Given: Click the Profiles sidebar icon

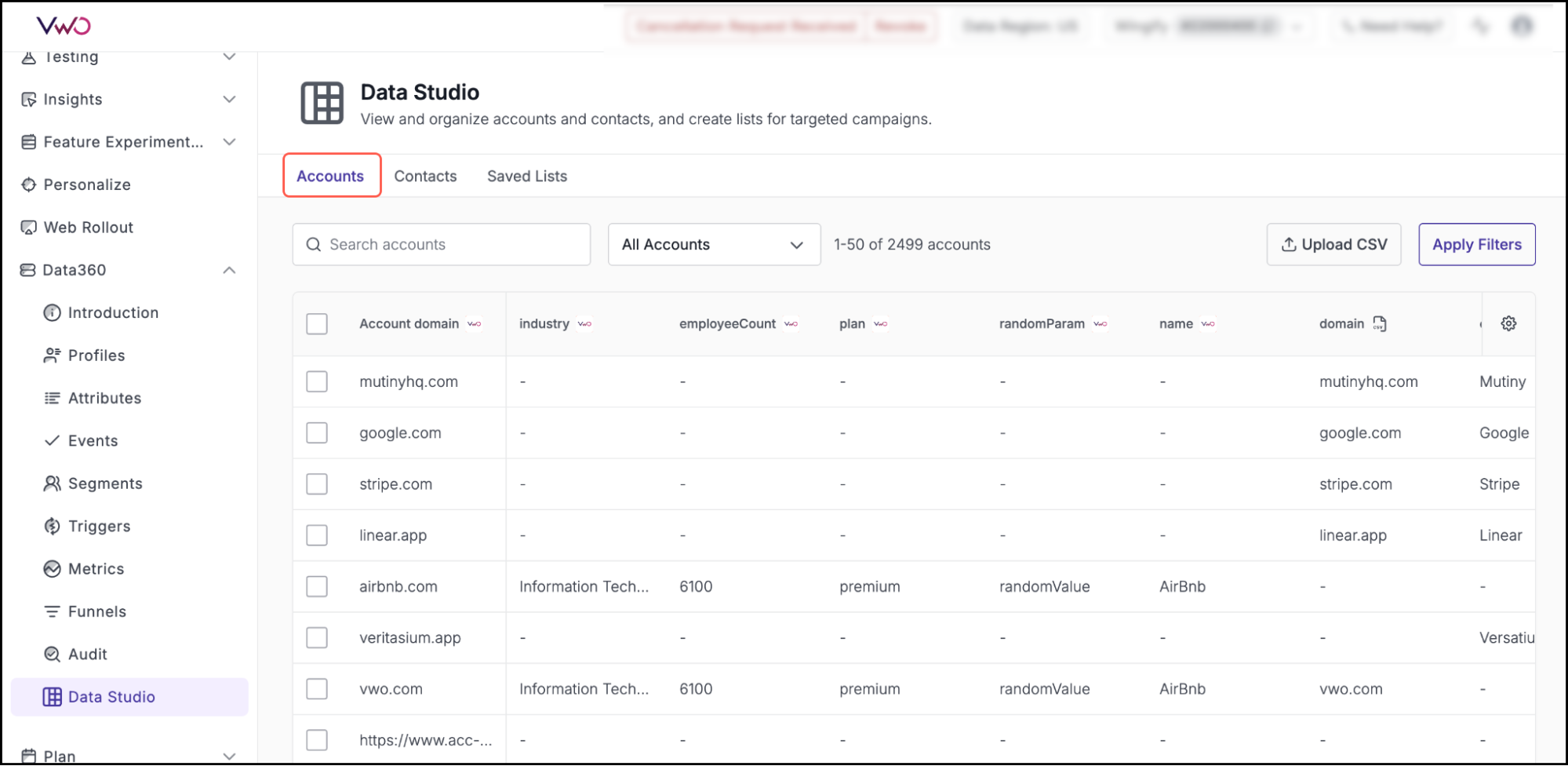Looking at the screenshot, I should (x=52, y=356).
